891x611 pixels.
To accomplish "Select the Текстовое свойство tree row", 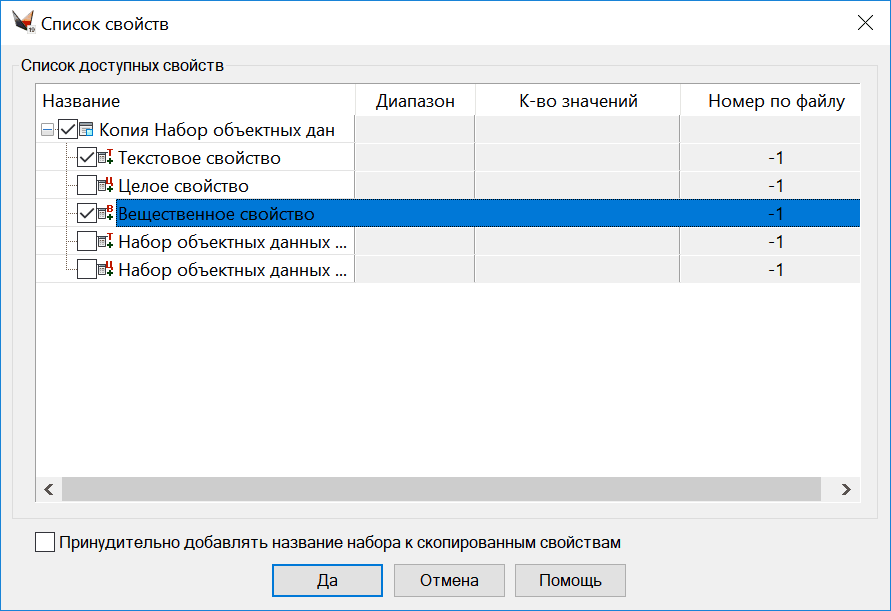I will tap(200, 158).
